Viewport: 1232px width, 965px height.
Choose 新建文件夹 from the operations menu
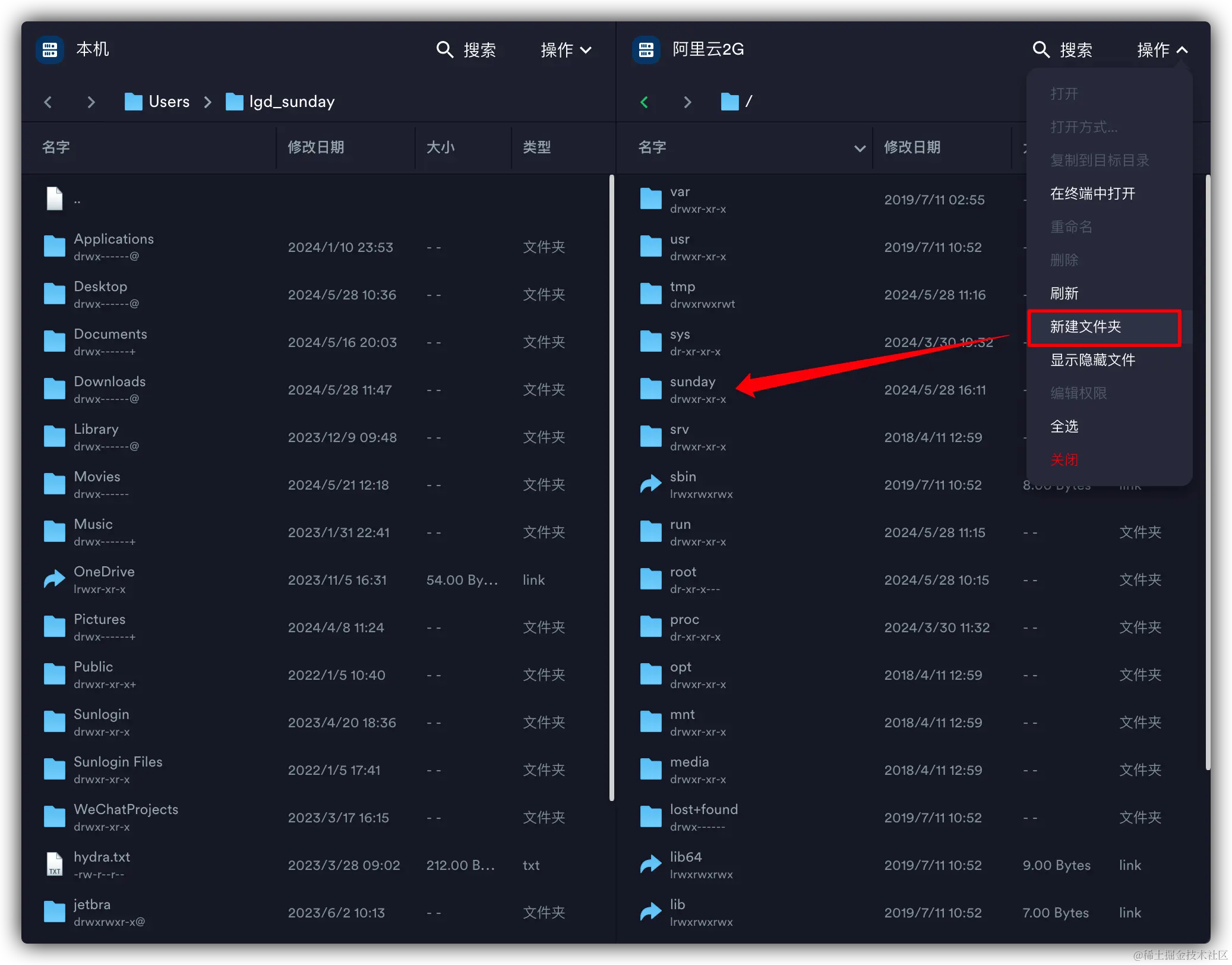[1085, 327]
